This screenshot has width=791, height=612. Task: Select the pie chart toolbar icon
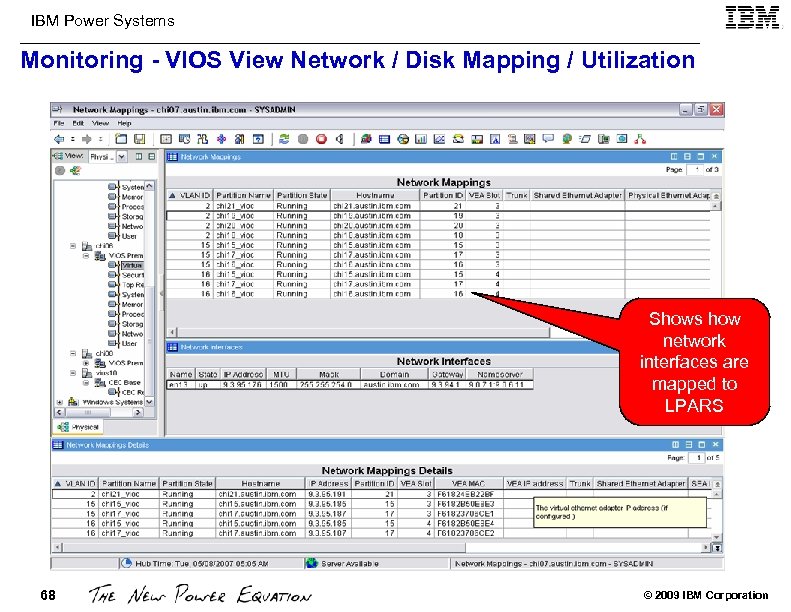[x=403, y=139]
